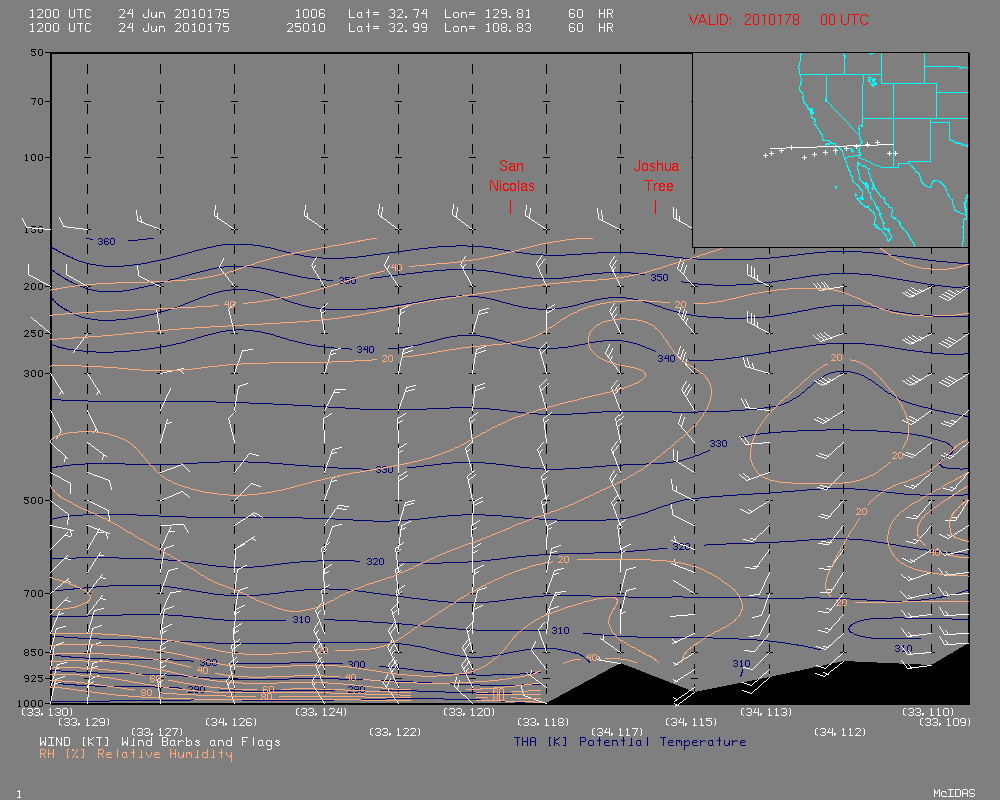Click the 925 pressure level axis label
Screen dimensions: 1000x800
(x=33, y=678)
